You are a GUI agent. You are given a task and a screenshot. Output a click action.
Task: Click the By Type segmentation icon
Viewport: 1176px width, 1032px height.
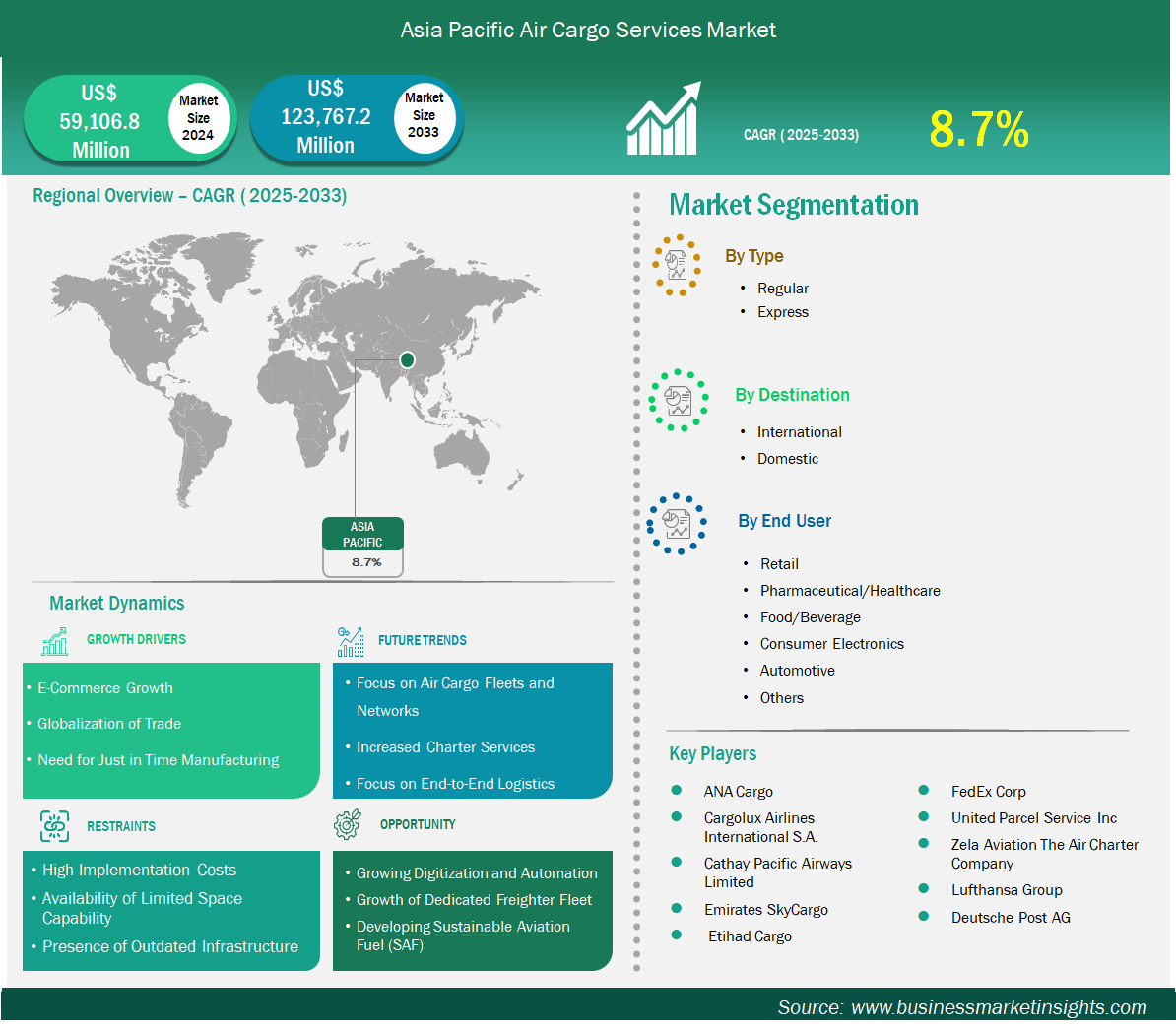click(677, 266)
